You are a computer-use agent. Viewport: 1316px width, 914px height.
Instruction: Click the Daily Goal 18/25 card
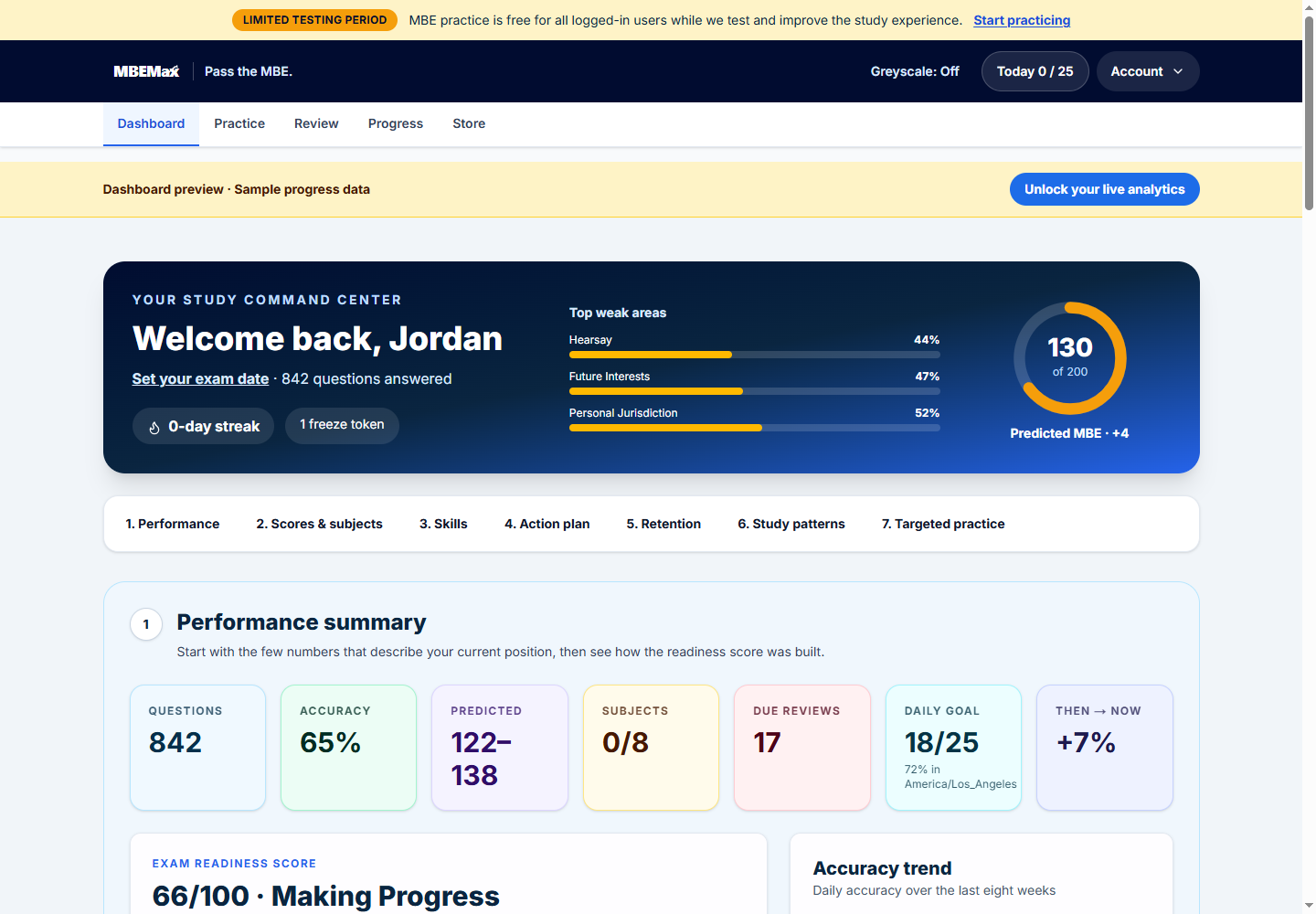click(953, 748)
